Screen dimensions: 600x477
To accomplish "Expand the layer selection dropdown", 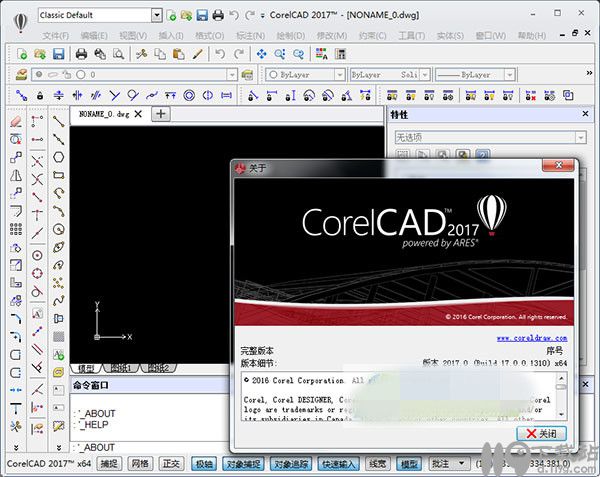I will pyautogui.click(x=232, y=75).
